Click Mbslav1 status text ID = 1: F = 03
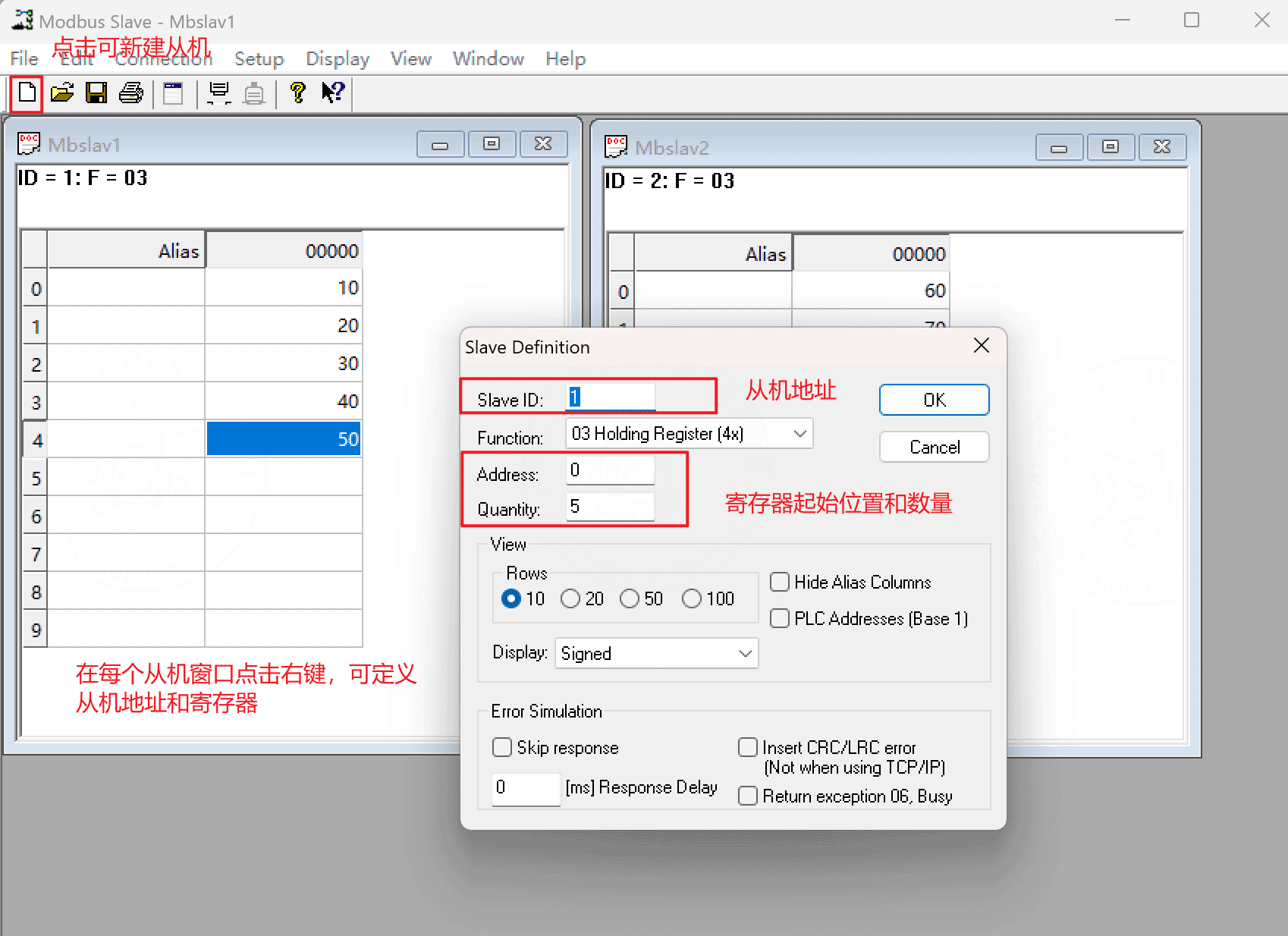The height and width of the screenshot is (936, 1288). coord(83,177)
